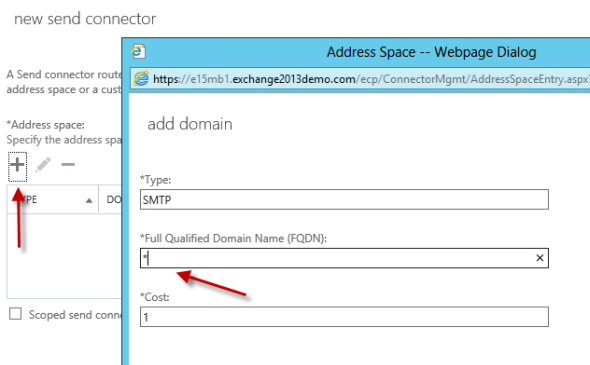The width and height of the screenshot is (590, 365).
Task: Sort by the TYPE column header
Action: (53, 199)
